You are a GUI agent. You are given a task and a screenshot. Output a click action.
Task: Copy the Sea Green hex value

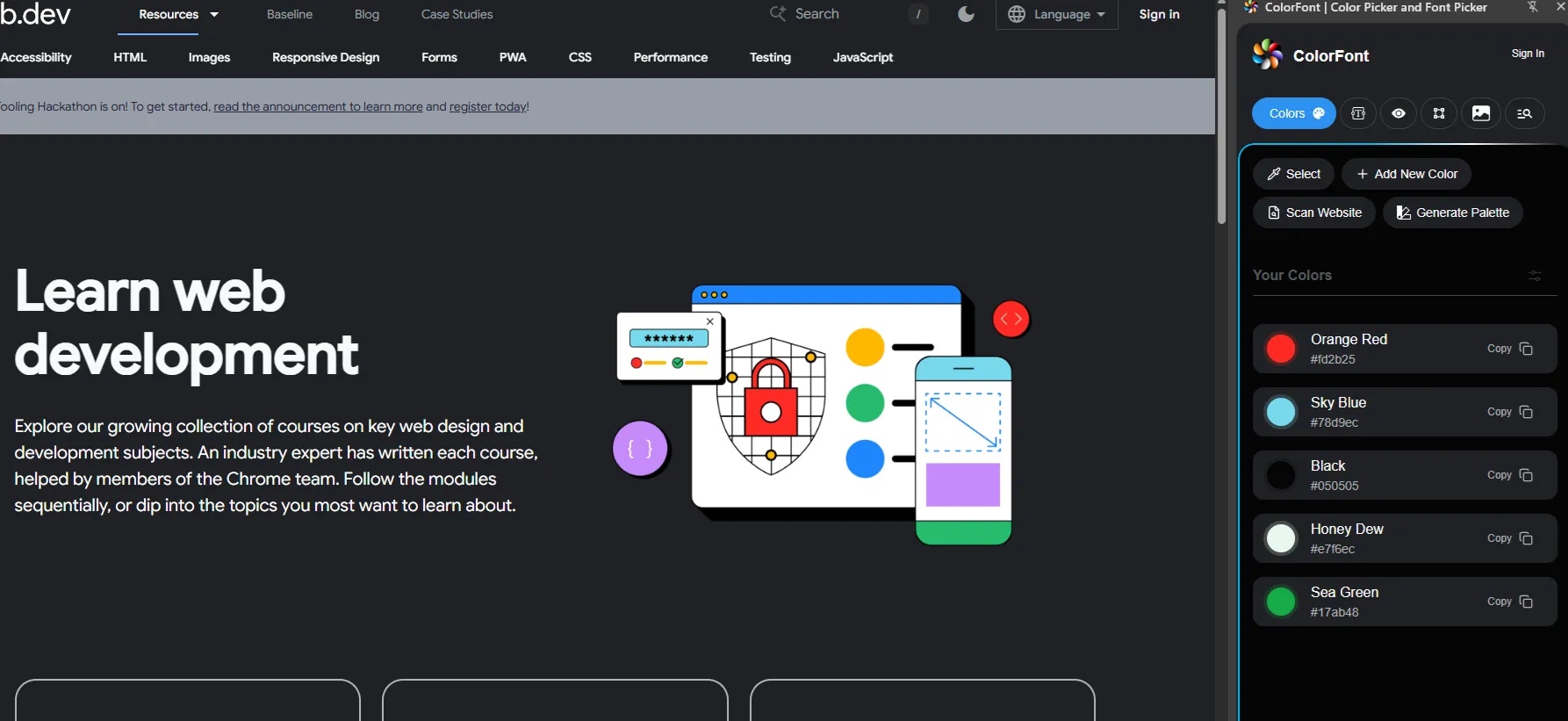[1509, 602]
